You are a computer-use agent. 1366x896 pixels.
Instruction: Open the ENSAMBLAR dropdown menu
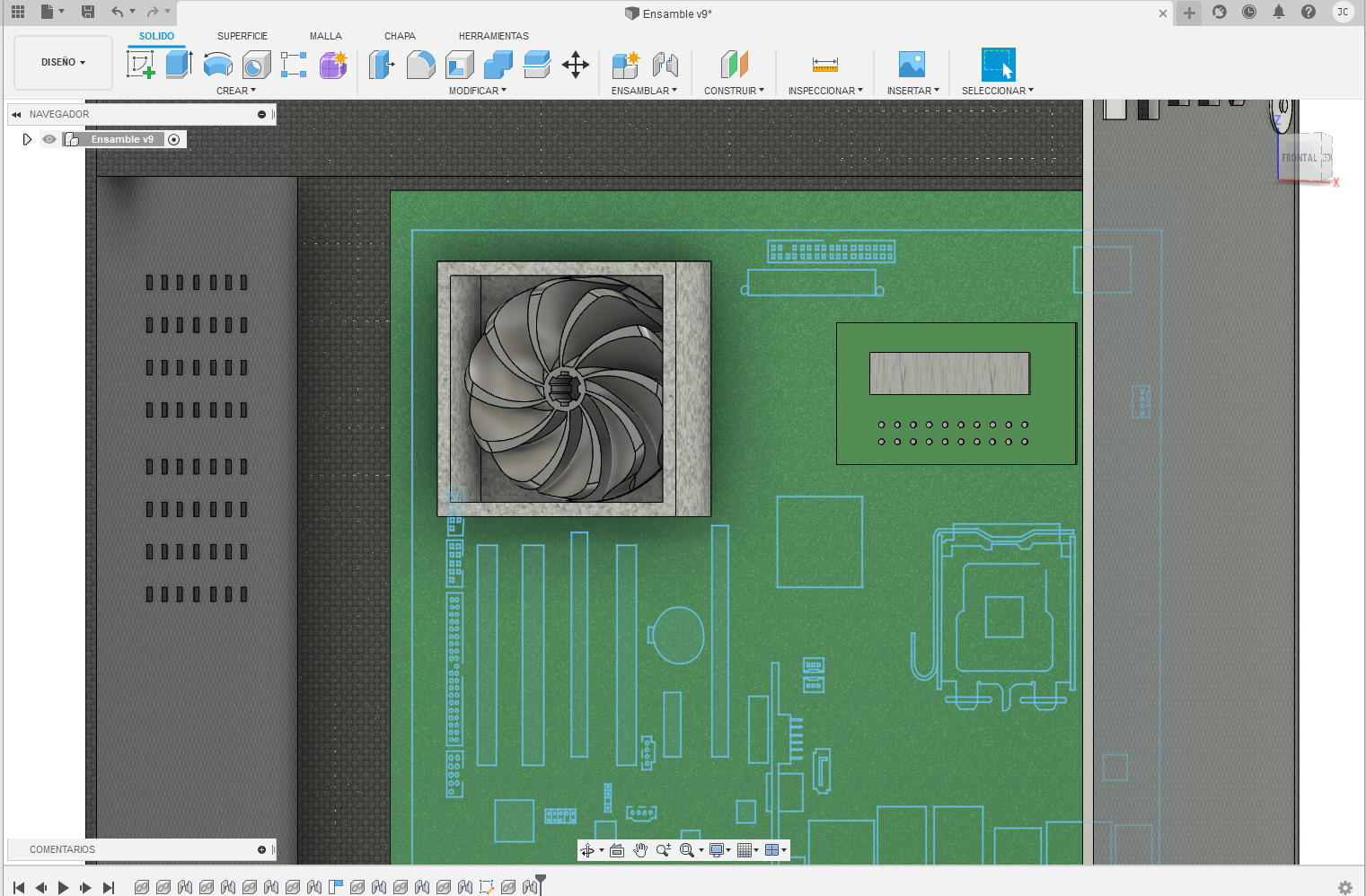point(644,91)
